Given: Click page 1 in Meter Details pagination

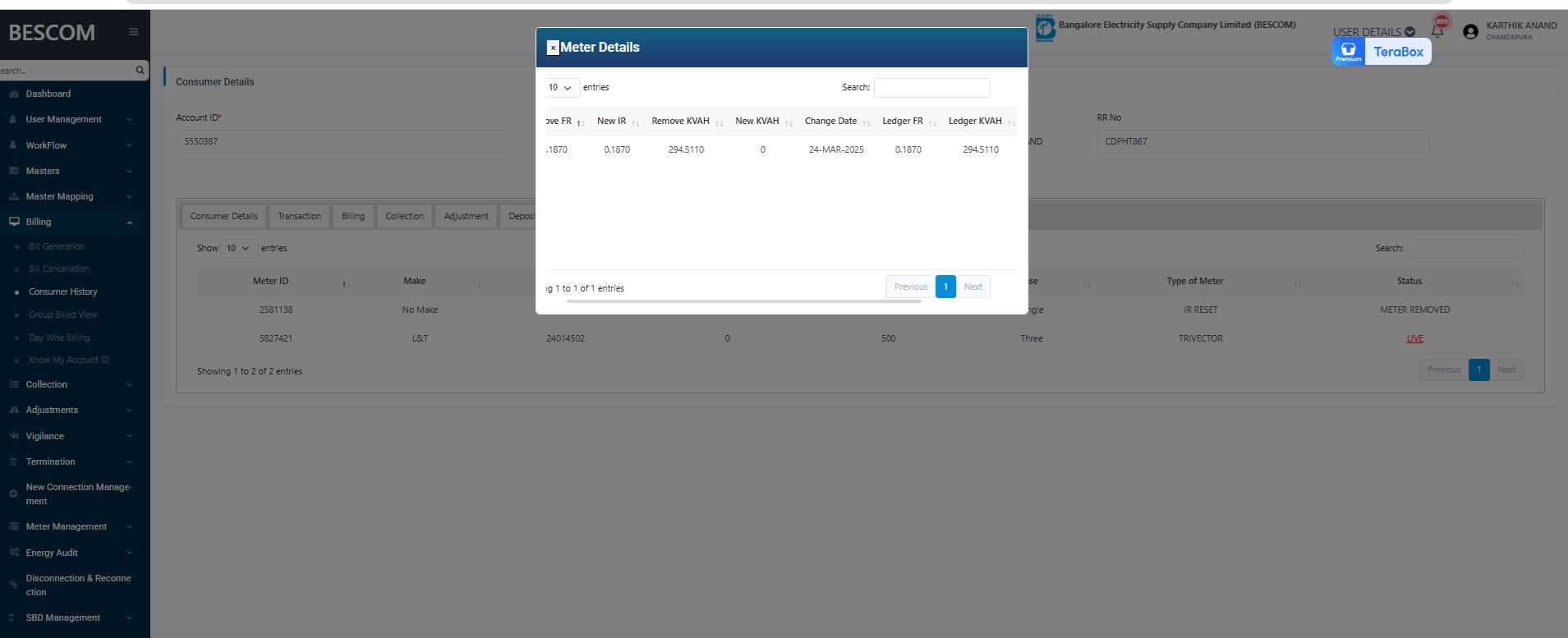Looking at the screenshot, I should tap(945, 287).
